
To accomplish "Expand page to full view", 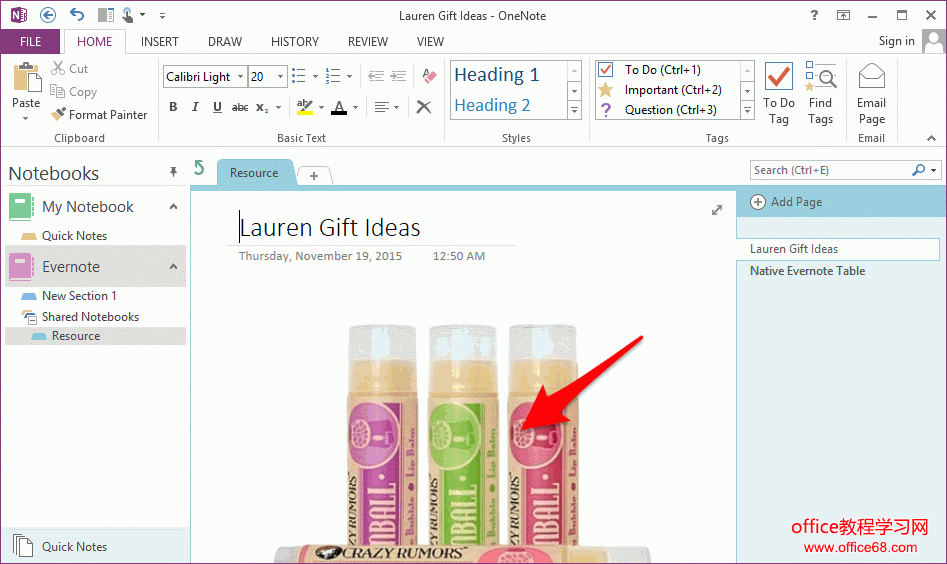I will pos(716,210).
